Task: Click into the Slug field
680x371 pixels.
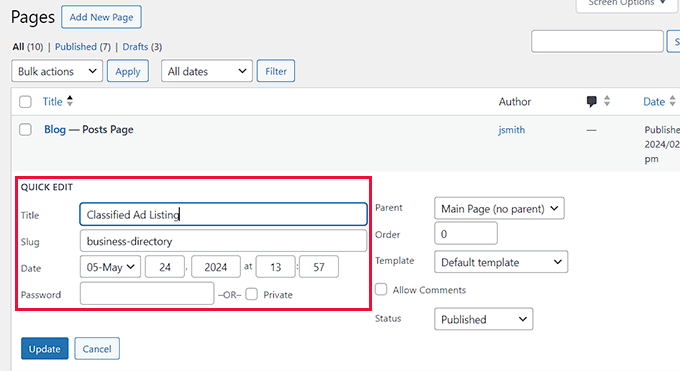Action: (223, 241)
